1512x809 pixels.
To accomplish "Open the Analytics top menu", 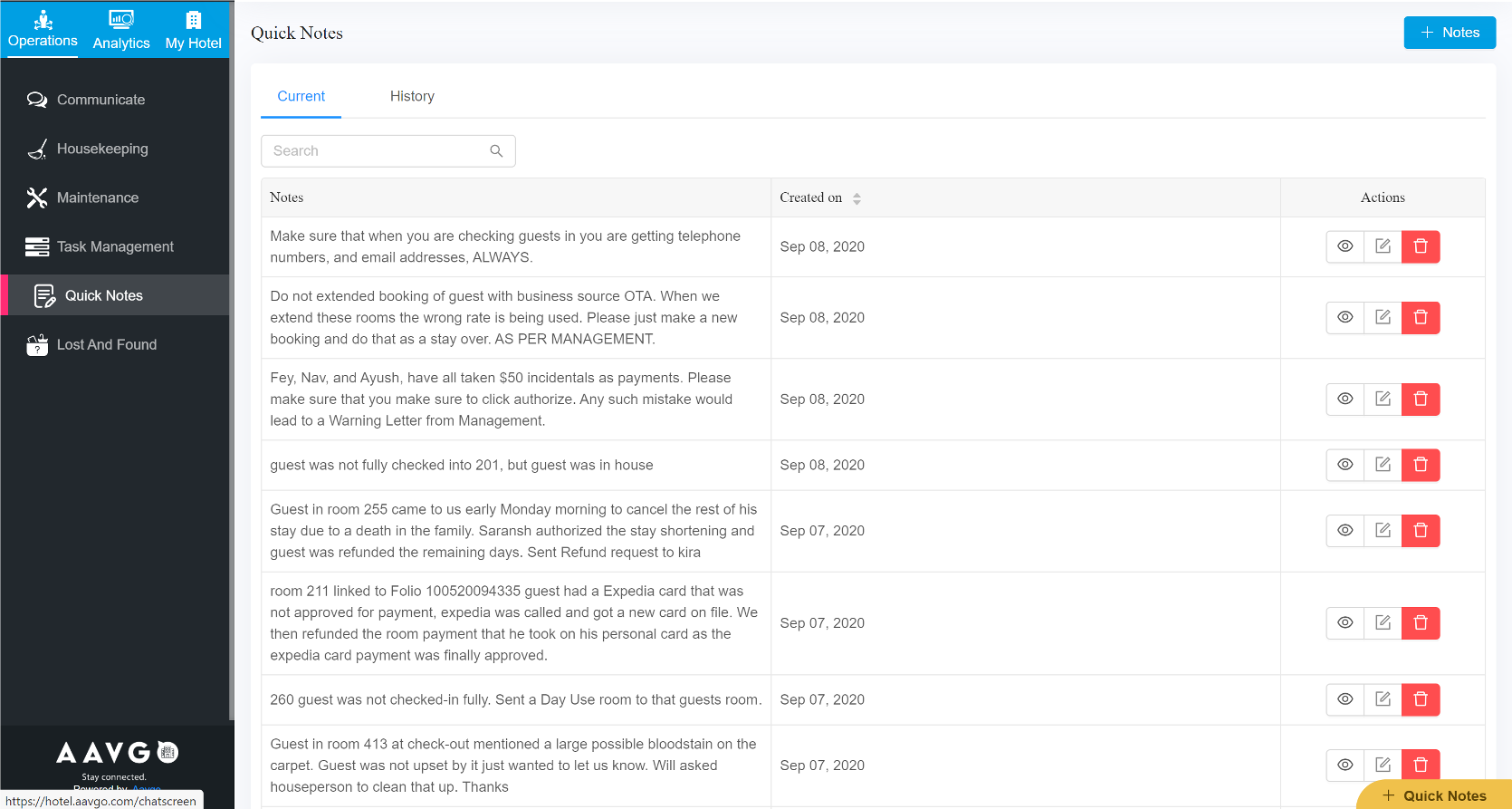I will 121,30.
